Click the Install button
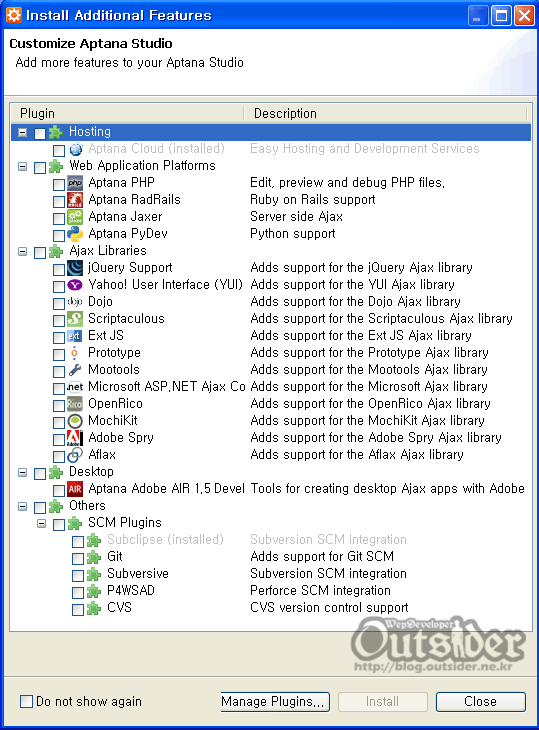Image resolution: width=539 pixels, height=730 pixels. point(383,702)
